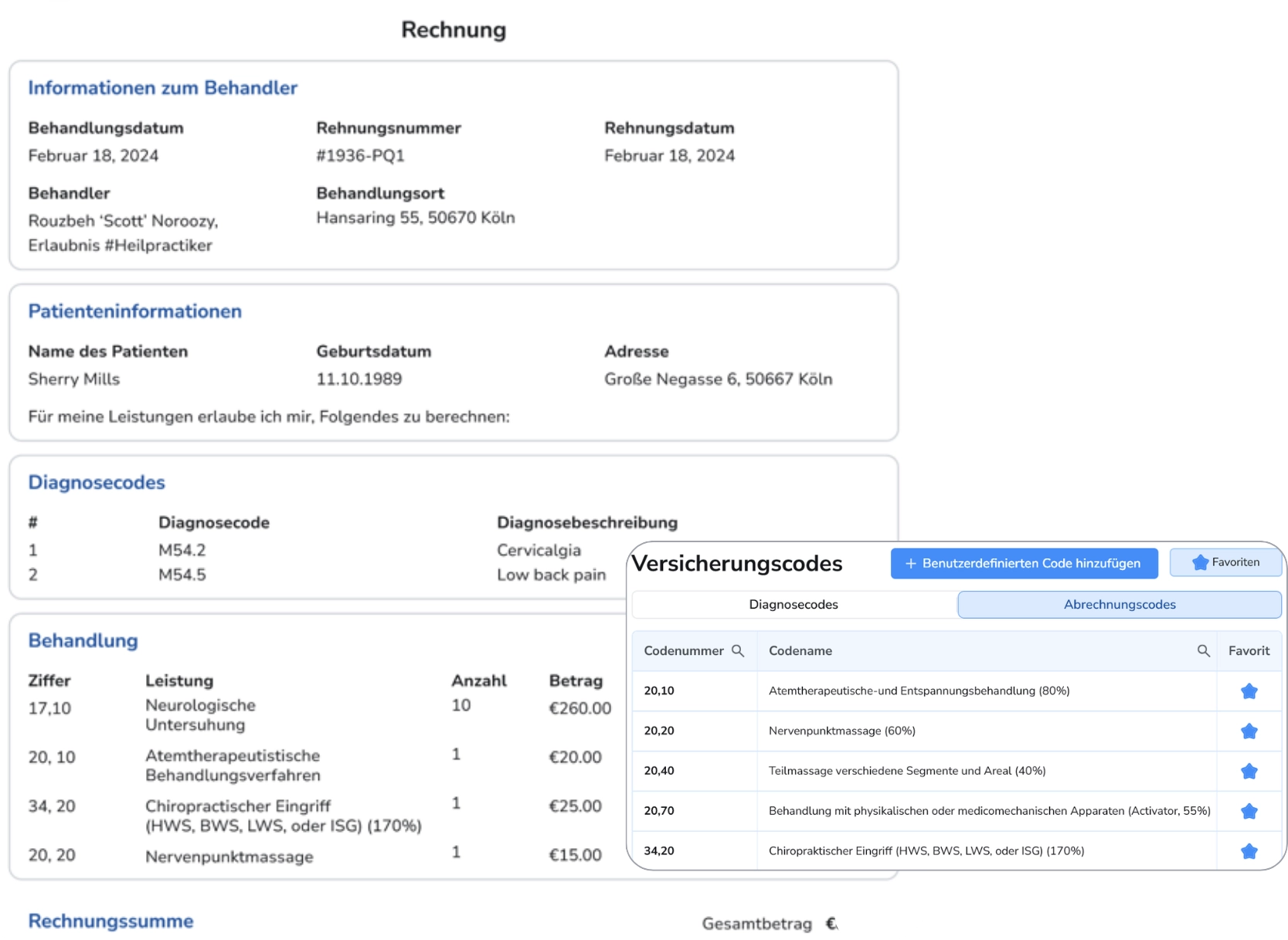Click the Gesamtbetrag amount field
The width and height of the screenshot is (1288, 940).
click(x=833, y=922)
